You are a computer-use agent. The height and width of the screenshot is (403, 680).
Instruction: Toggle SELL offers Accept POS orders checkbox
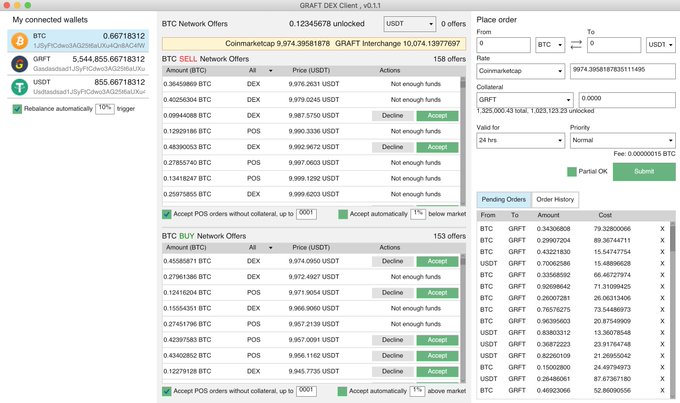pos(167,214)
